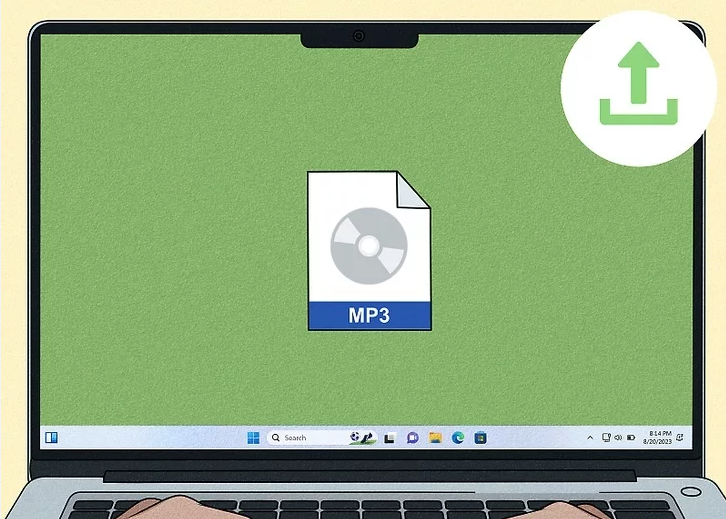Screen dimensions: 726x519
Task: Open Task View from the taskbar
Action: 389,438
